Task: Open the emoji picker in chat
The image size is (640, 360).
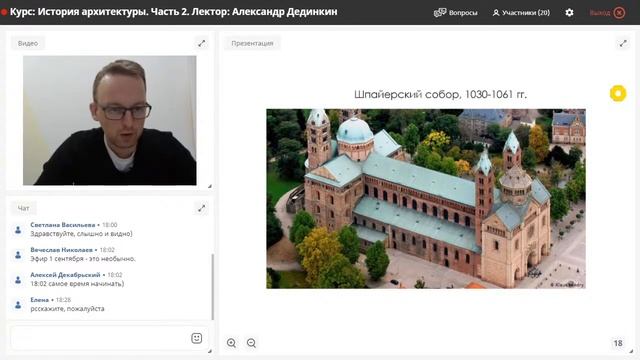Action: (x=196, y=338)
